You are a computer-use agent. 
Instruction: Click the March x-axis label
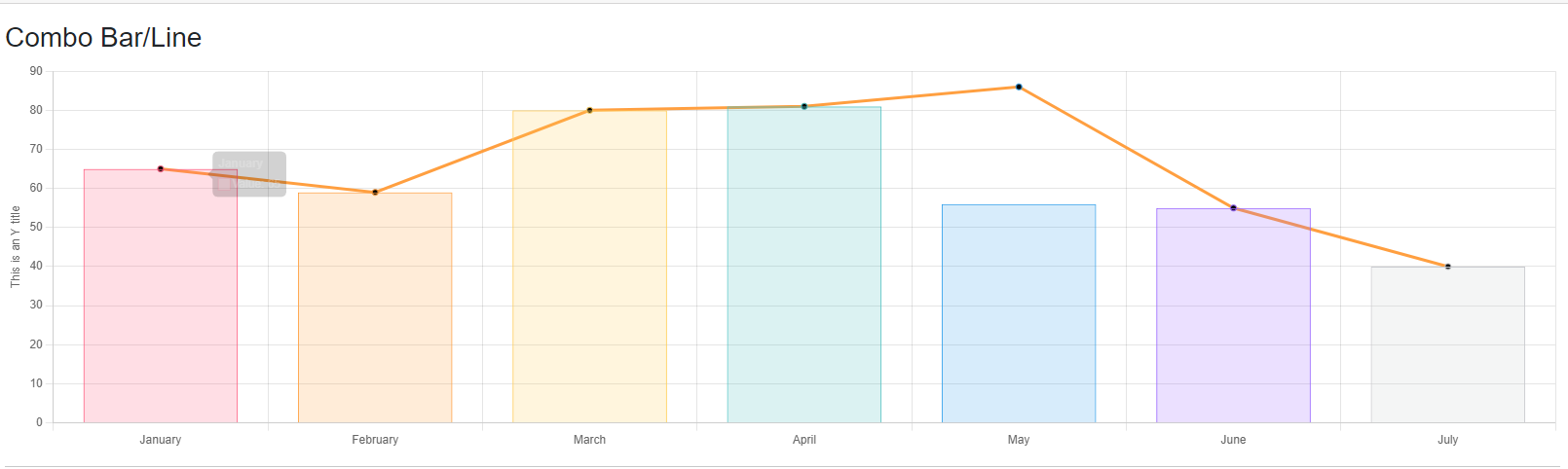pos(589,440)
